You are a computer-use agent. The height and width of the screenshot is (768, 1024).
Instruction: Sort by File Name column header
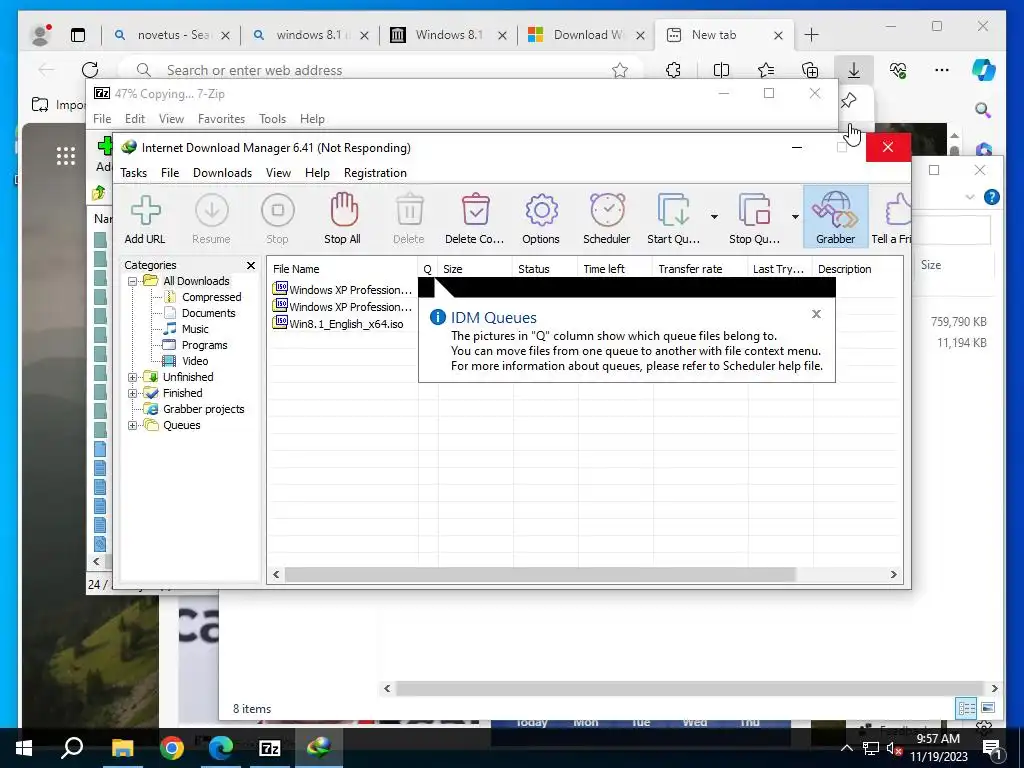coord(342,269)
